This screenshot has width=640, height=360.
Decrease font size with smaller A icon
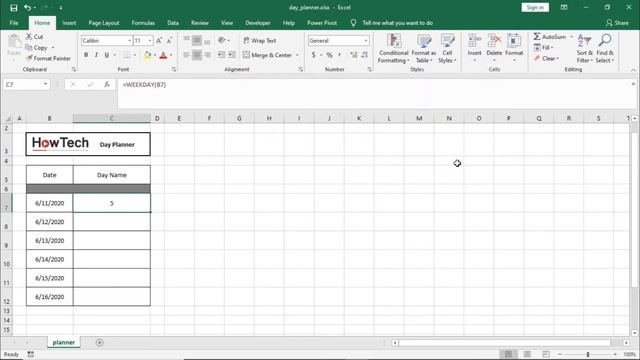pyautogui.click(x=169, y=40)
